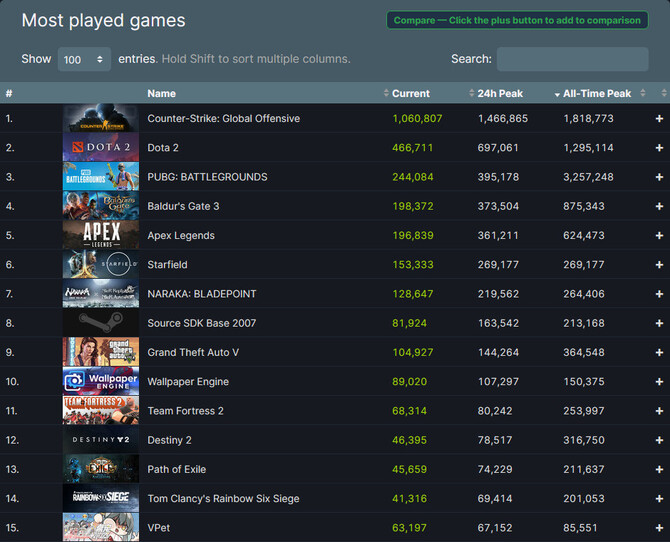The height and width of the screenshot is (542, 670).
Task: Click 24h peak value 697,061
Action: tap(498, 148)
